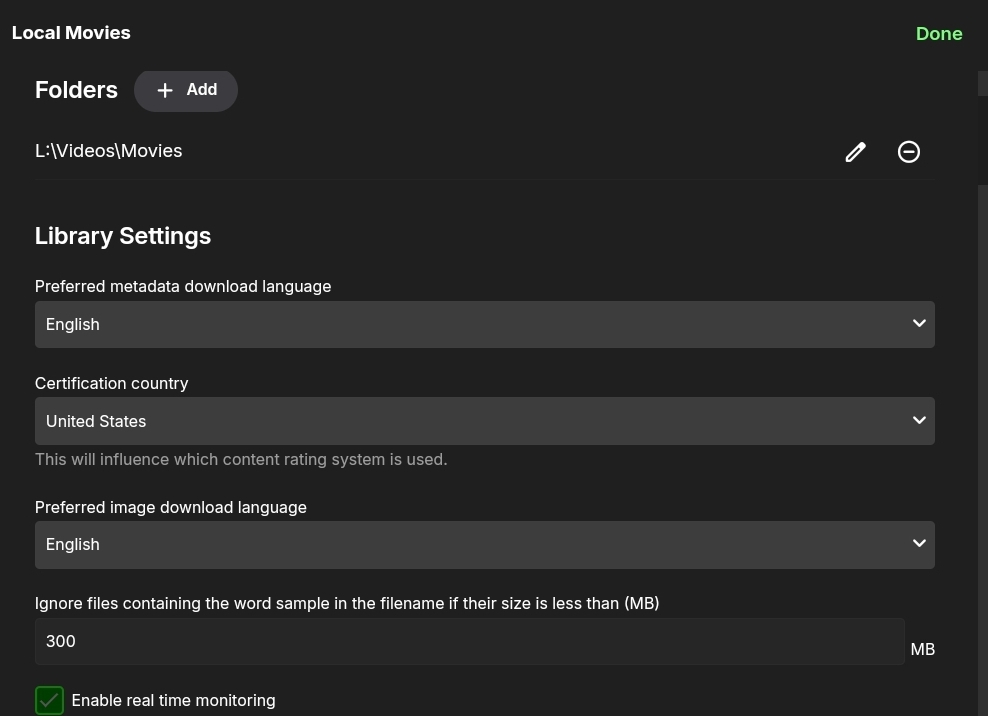Click the Local Movies dialog title
988x716 pixels.
click(x=71, y=33)
